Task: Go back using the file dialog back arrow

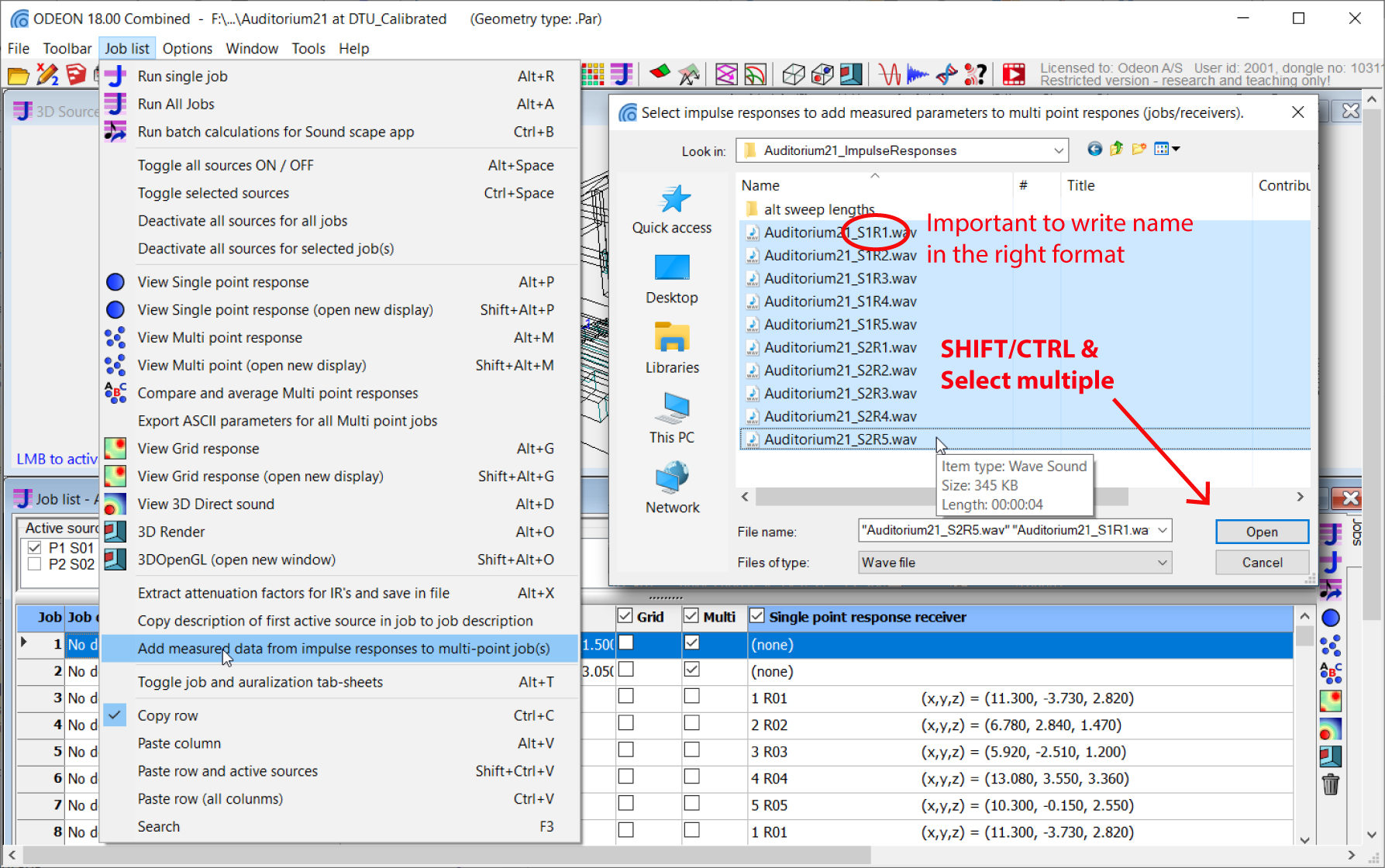Action: coord(1094,149)
